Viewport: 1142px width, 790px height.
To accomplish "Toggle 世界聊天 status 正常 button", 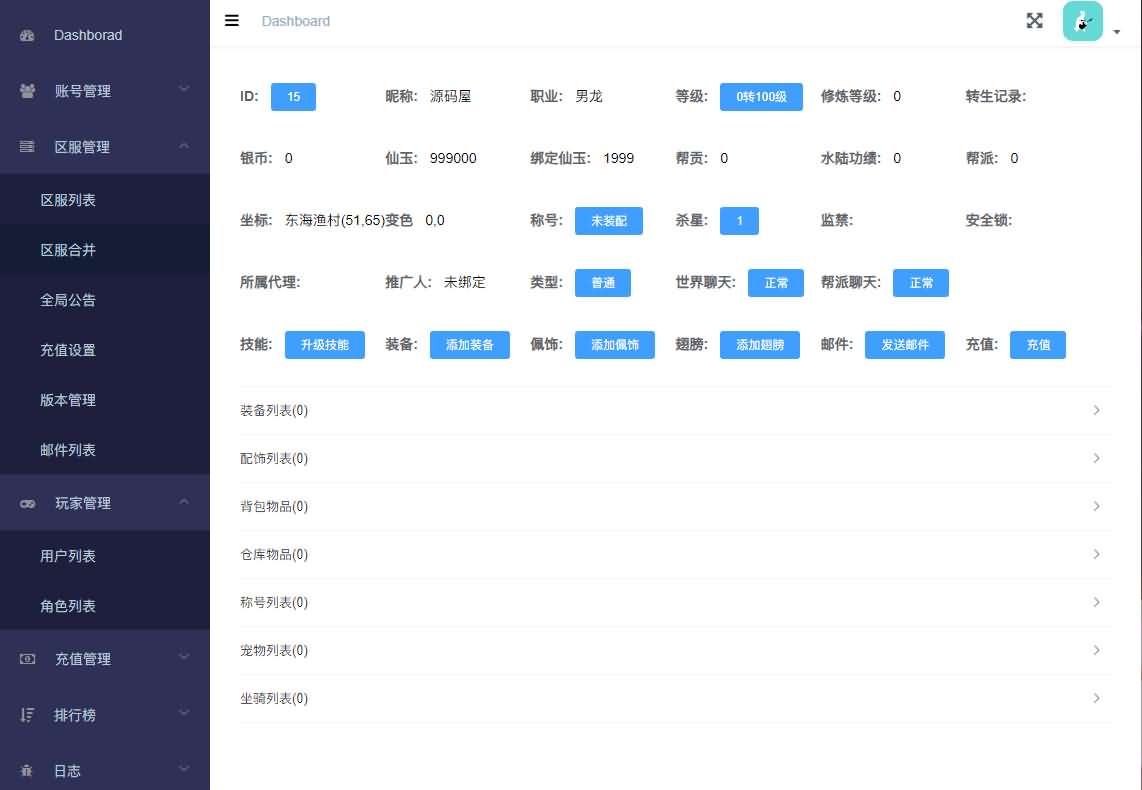I will (x=776, y=283).
